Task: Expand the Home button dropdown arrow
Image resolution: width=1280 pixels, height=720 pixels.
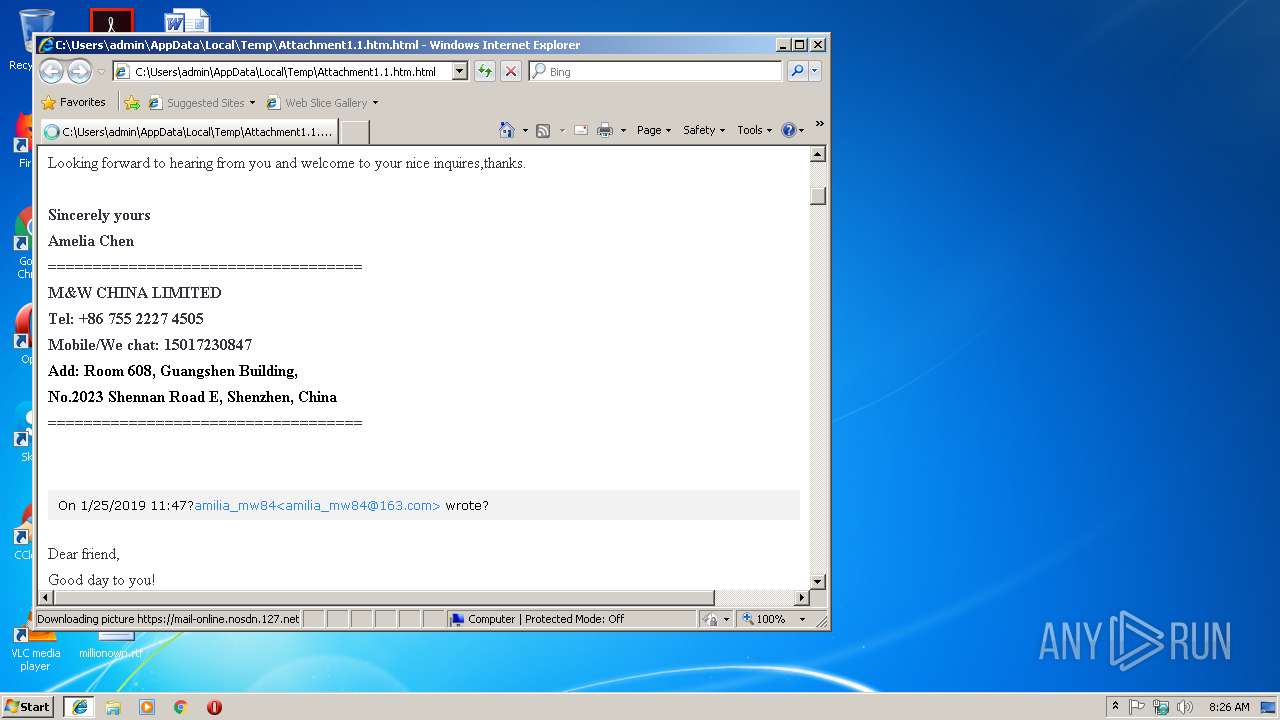Action: [525, 130]
